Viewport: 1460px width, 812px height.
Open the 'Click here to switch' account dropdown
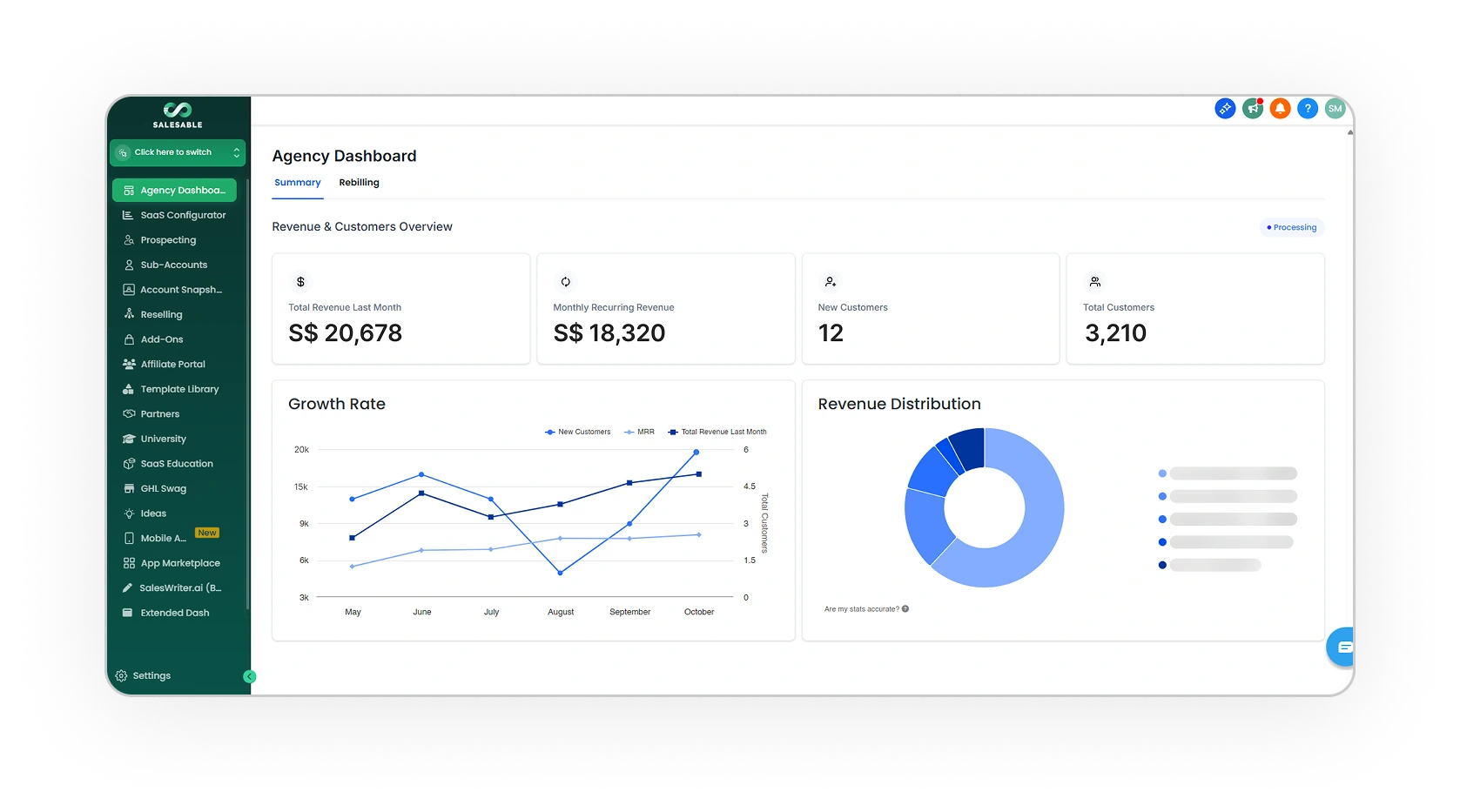178,152
